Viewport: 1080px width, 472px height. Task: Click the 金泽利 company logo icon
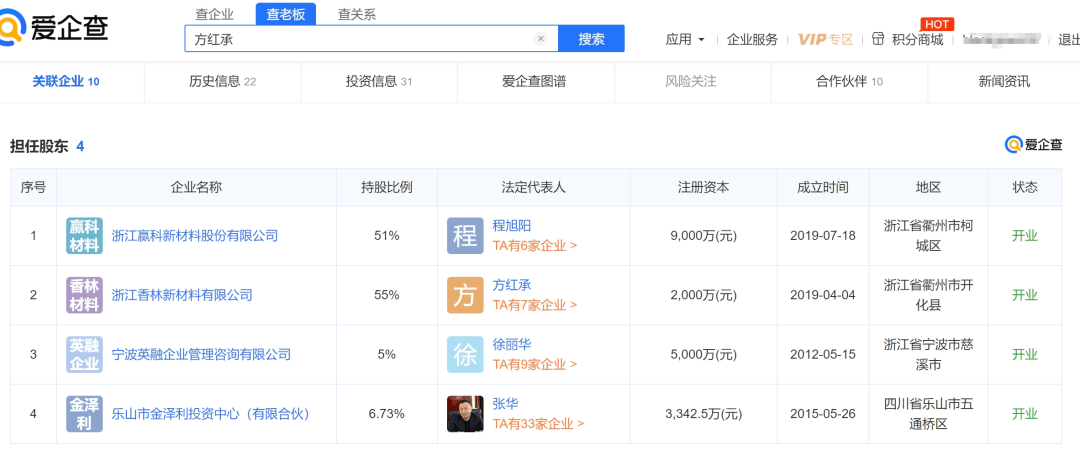(x=84, y=413)
